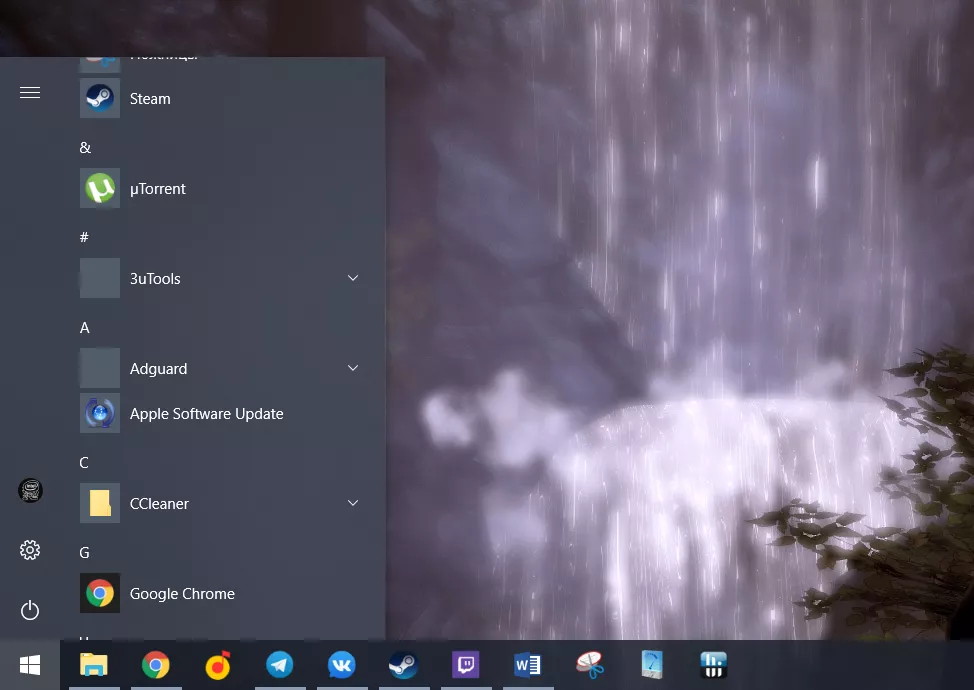The image size is (974, 690).
Task: Open the music player taskbar icon
Action: 218,665
